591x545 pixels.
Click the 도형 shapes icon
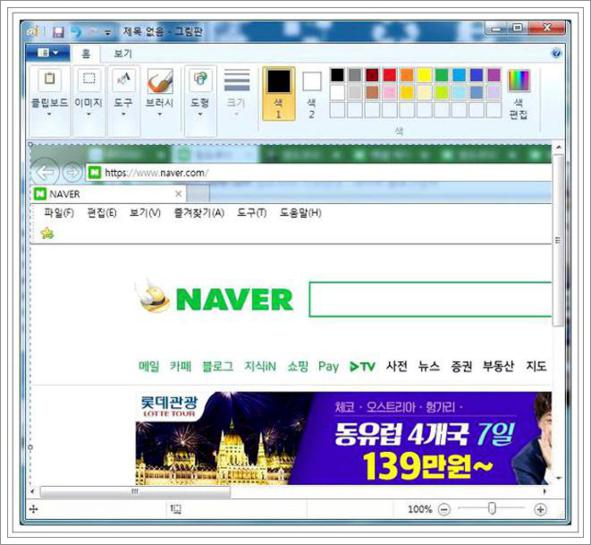pyautogui.click(x=200, y=79)
